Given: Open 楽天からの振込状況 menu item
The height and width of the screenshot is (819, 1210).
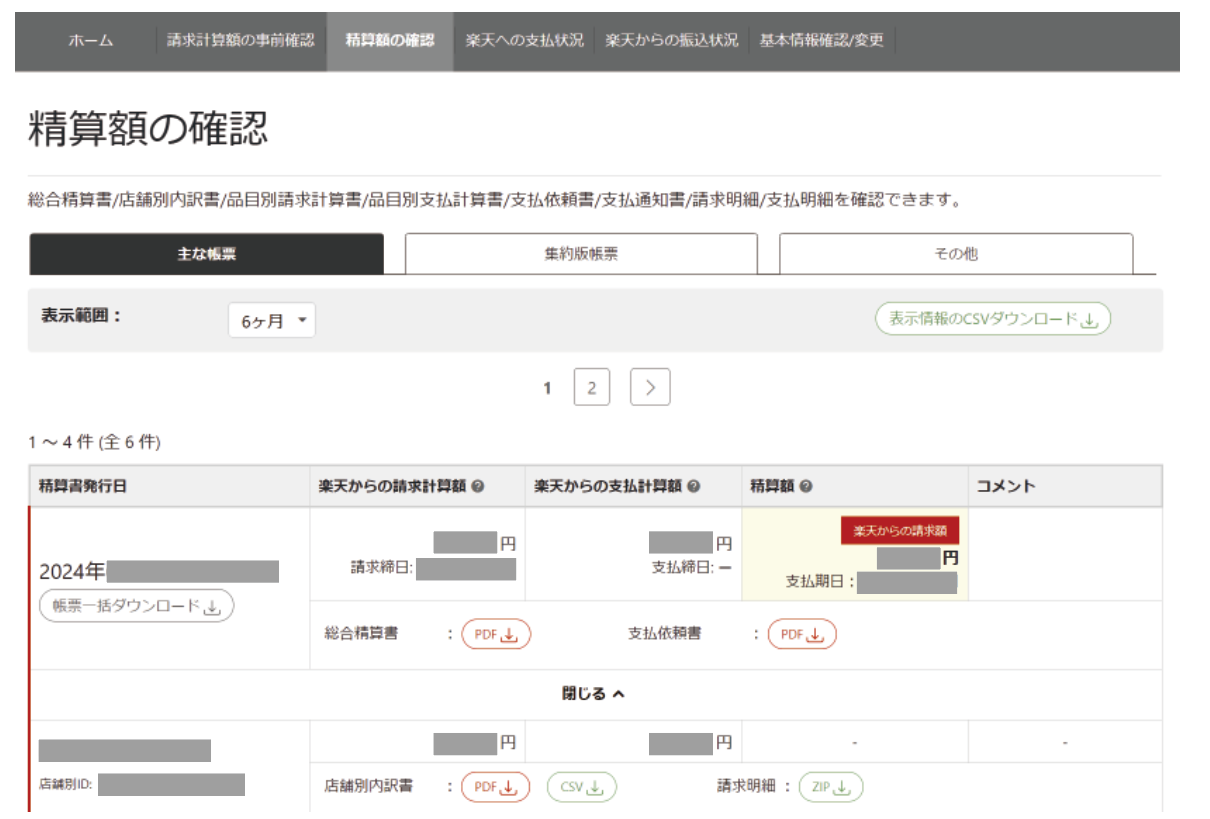Looking at the screenshot, I should [671, 41].
